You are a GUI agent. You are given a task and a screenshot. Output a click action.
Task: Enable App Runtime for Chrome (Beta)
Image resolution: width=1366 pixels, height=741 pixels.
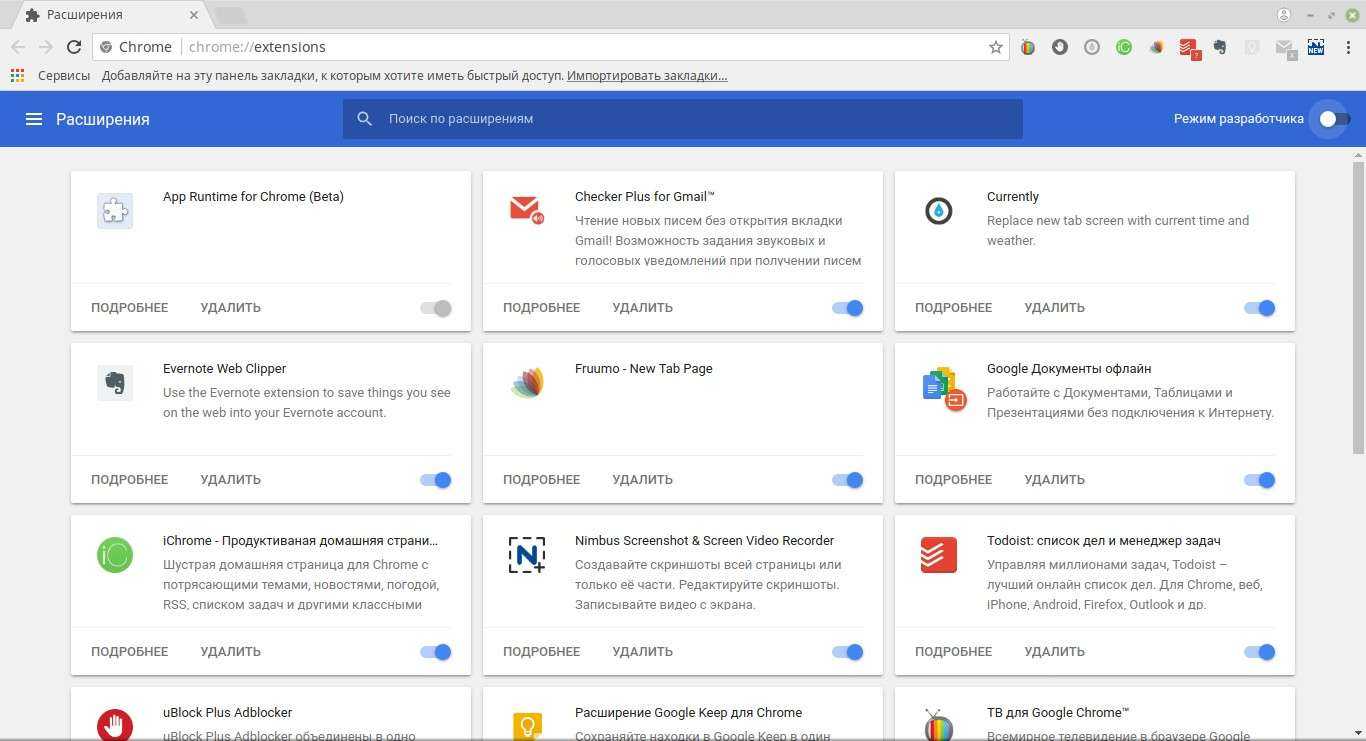click(436, 308)
